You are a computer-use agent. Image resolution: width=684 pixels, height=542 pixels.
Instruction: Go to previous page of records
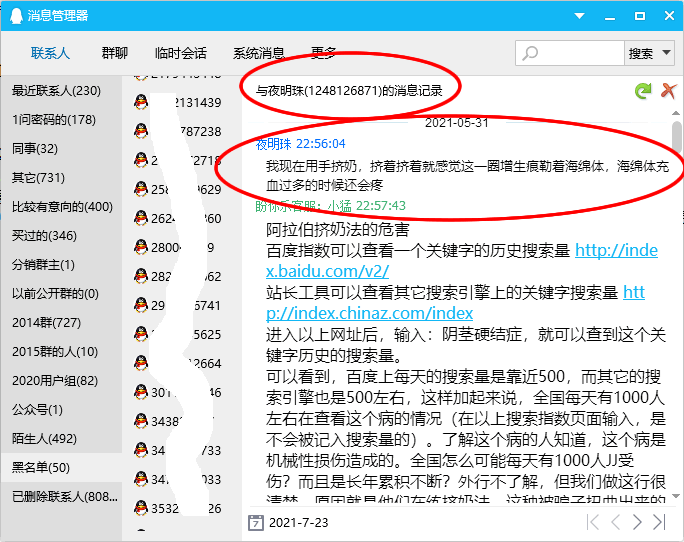616,522
